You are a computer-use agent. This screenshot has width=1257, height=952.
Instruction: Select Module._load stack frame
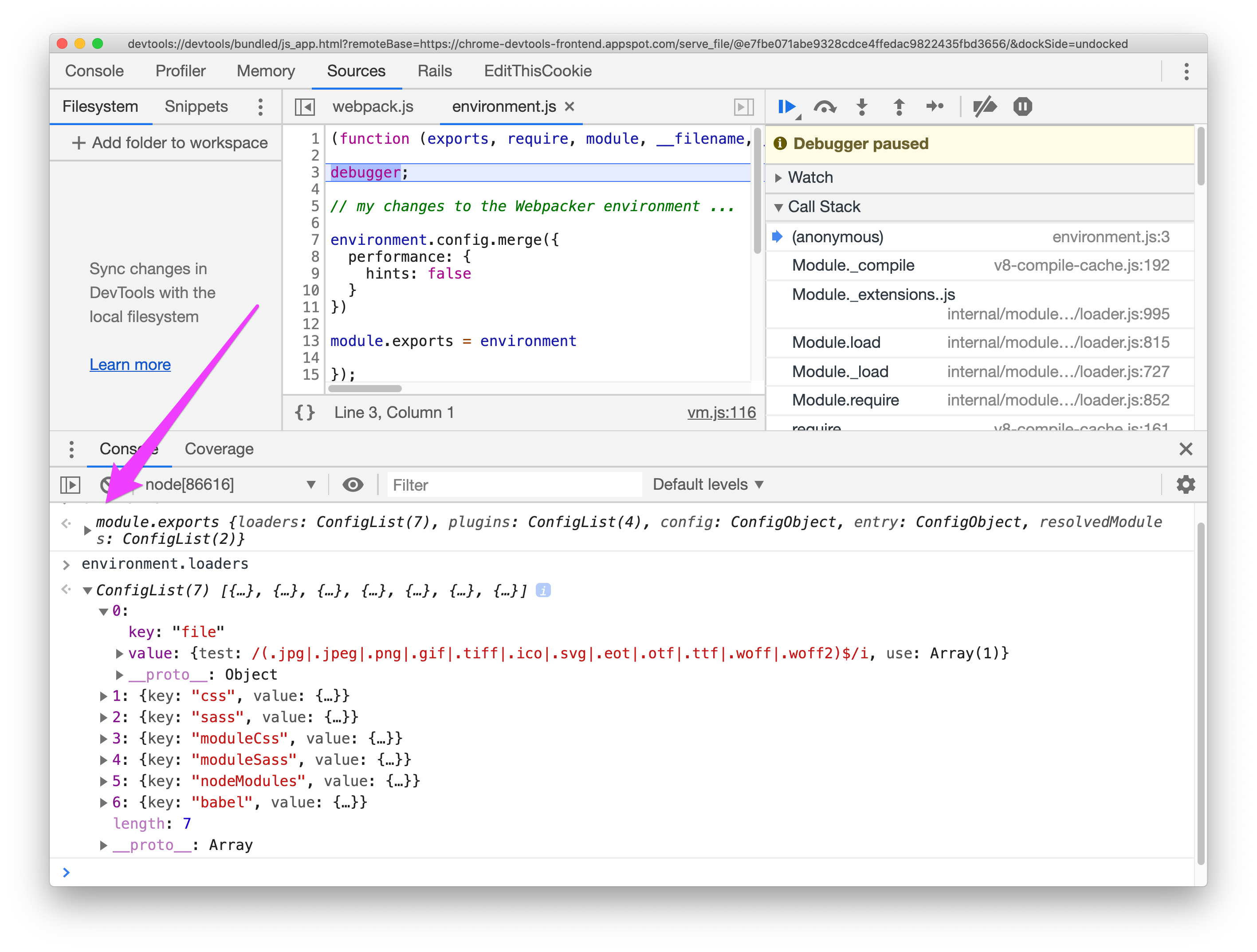(x=980, y=372)
